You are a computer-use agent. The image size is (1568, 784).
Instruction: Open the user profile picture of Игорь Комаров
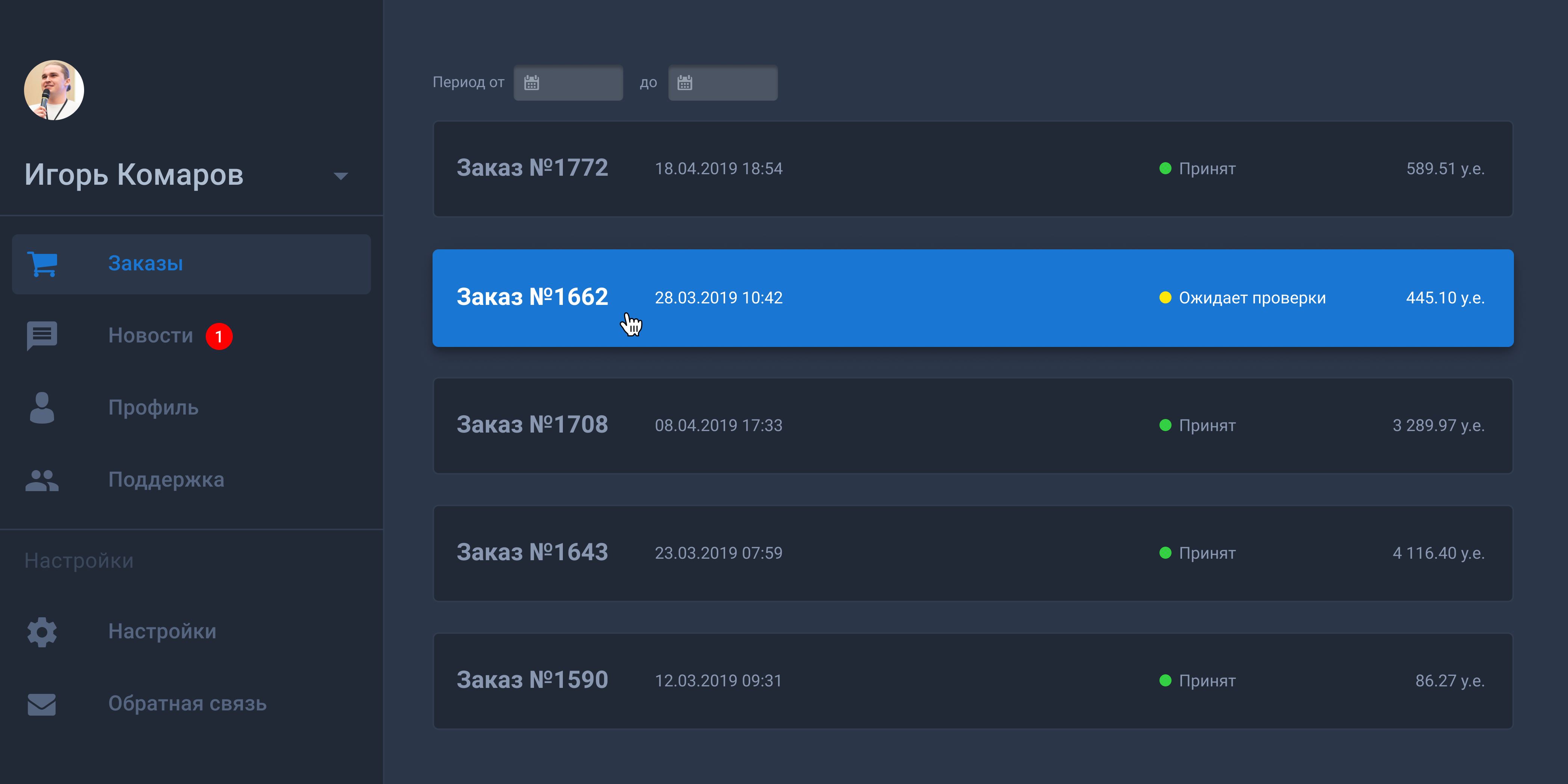click(54, 90)
